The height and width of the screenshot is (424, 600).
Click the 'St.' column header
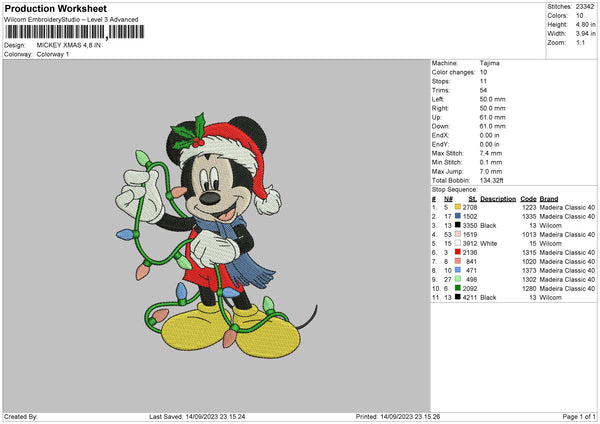pos(473,199)
